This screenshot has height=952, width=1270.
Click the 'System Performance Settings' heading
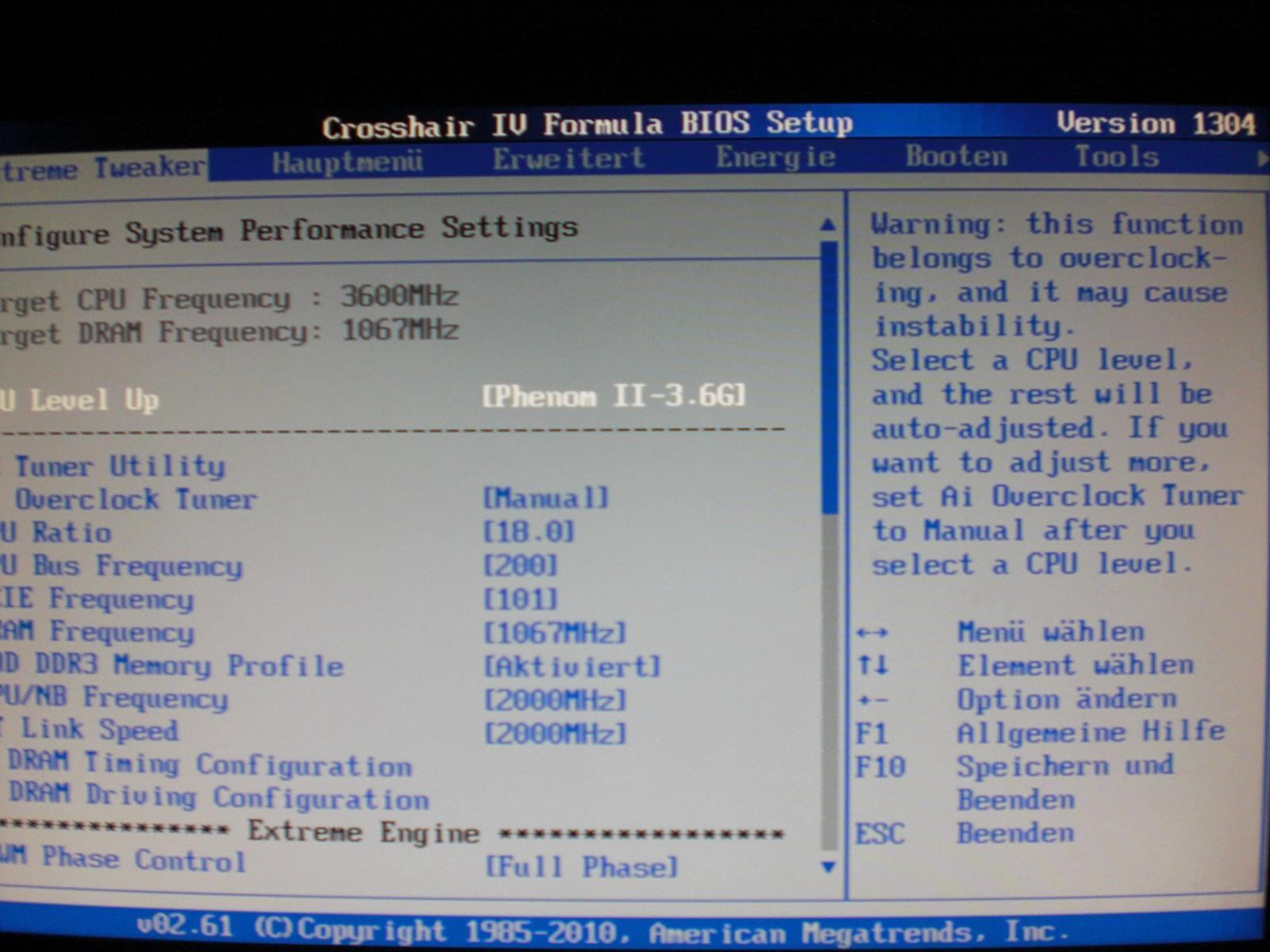(351, 230)
